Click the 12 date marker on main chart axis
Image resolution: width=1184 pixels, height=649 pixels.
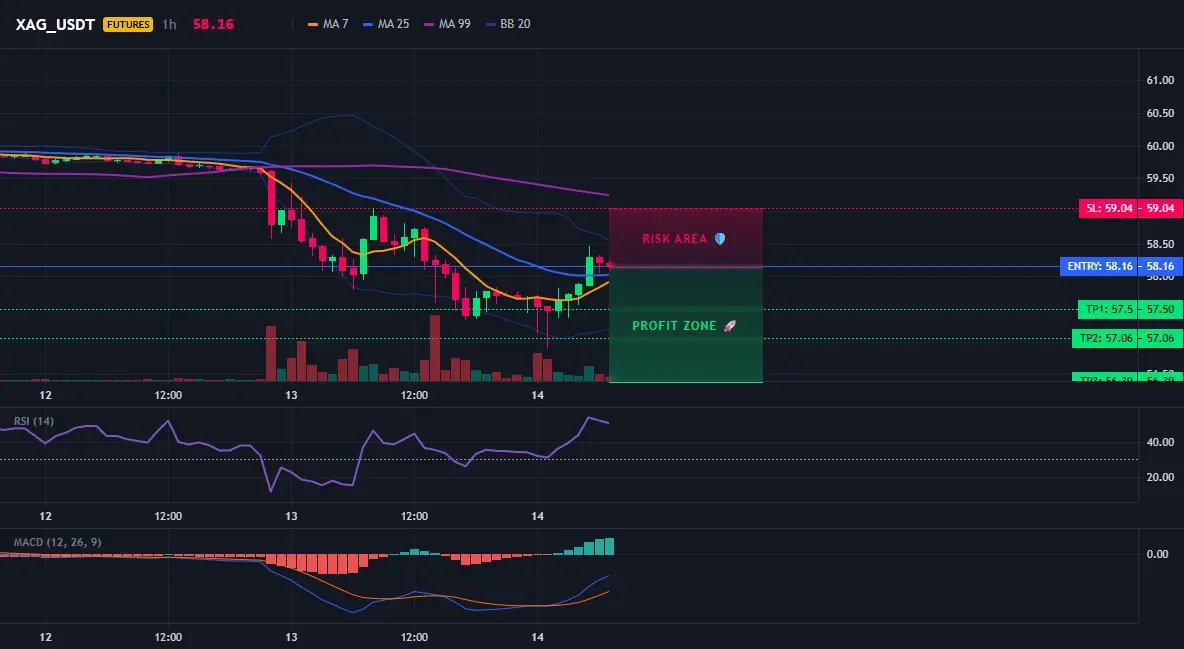[x=45, y=395]
